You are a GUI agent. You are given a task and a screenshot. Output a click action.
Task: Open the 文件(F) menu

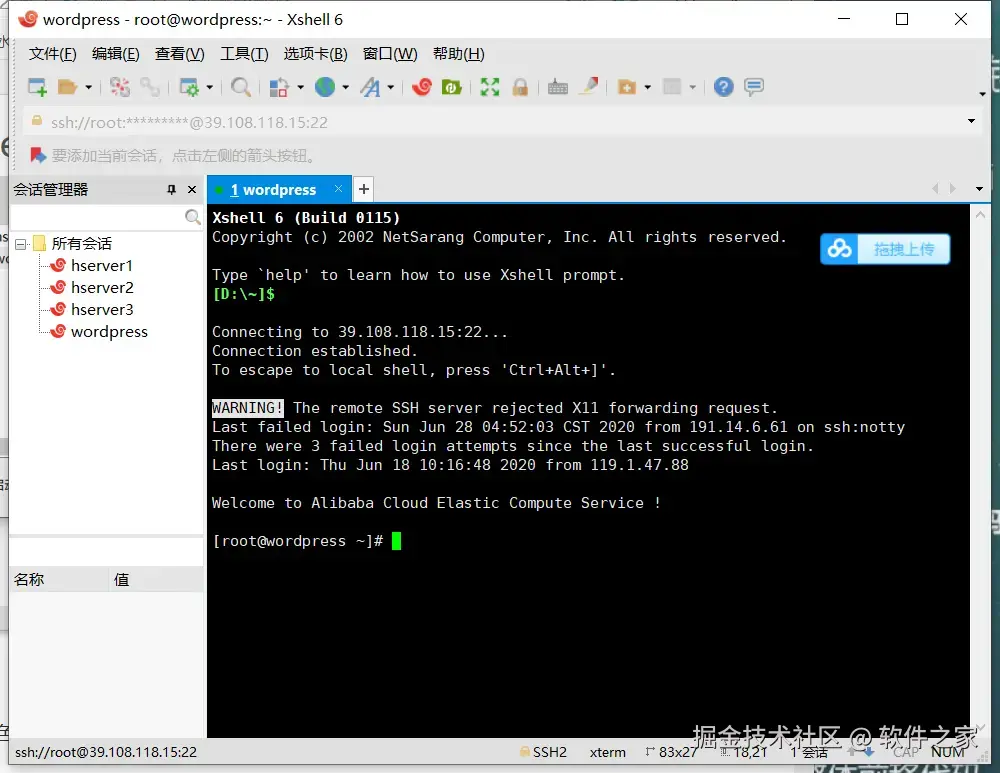pos(52,54)
